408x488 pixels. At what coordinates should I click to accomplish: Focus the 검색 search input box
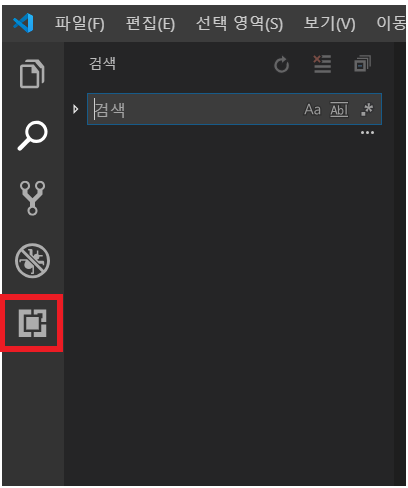(x=197, y=109)
